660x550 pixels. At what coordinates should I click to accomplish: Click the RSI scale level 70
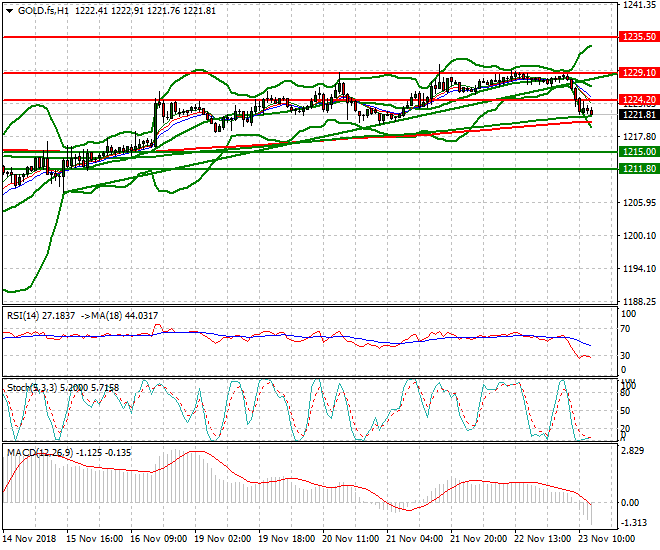click(625, 329)
